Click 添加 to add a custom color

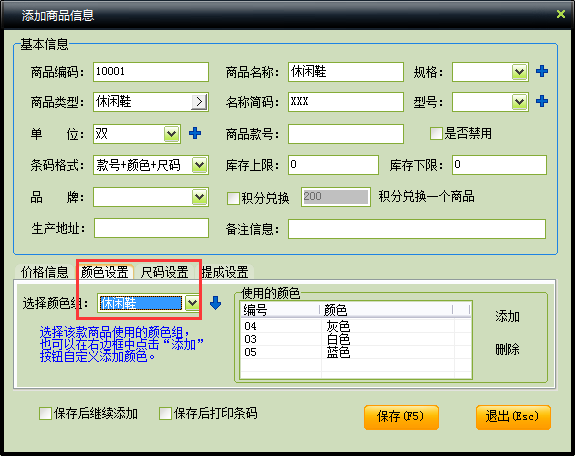point(507,316)
